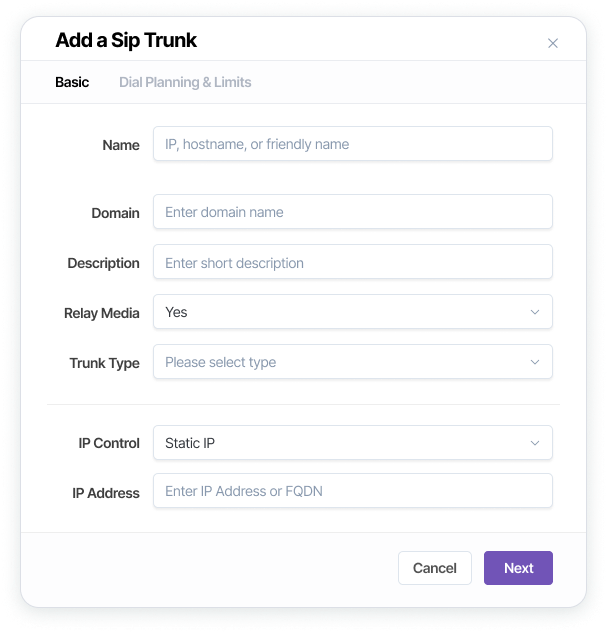Close the Add a Sip Trunk dialog
The height and width of the screenshot is (632, 607).
(553, 43)
